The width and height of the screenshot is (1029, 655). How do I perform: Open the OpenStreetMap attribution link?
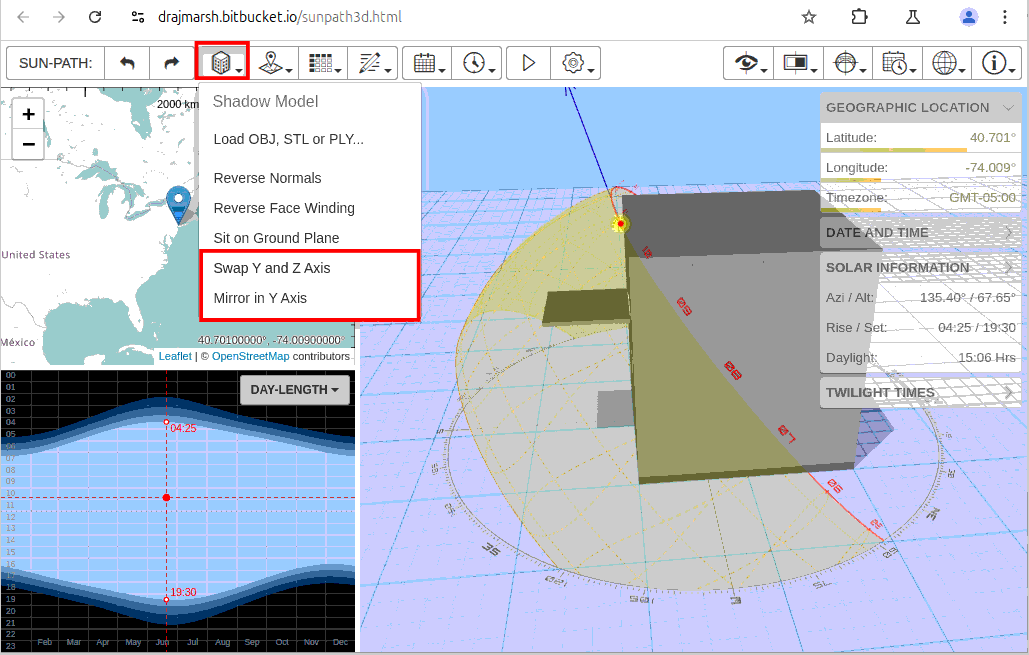[x=250, y=356]
